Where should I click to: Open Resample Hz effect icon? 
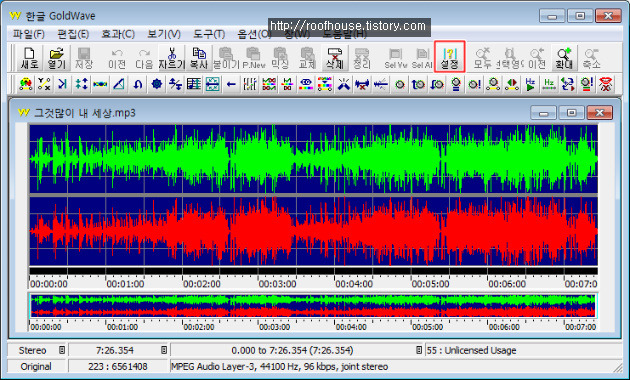[x=549, y=84]
